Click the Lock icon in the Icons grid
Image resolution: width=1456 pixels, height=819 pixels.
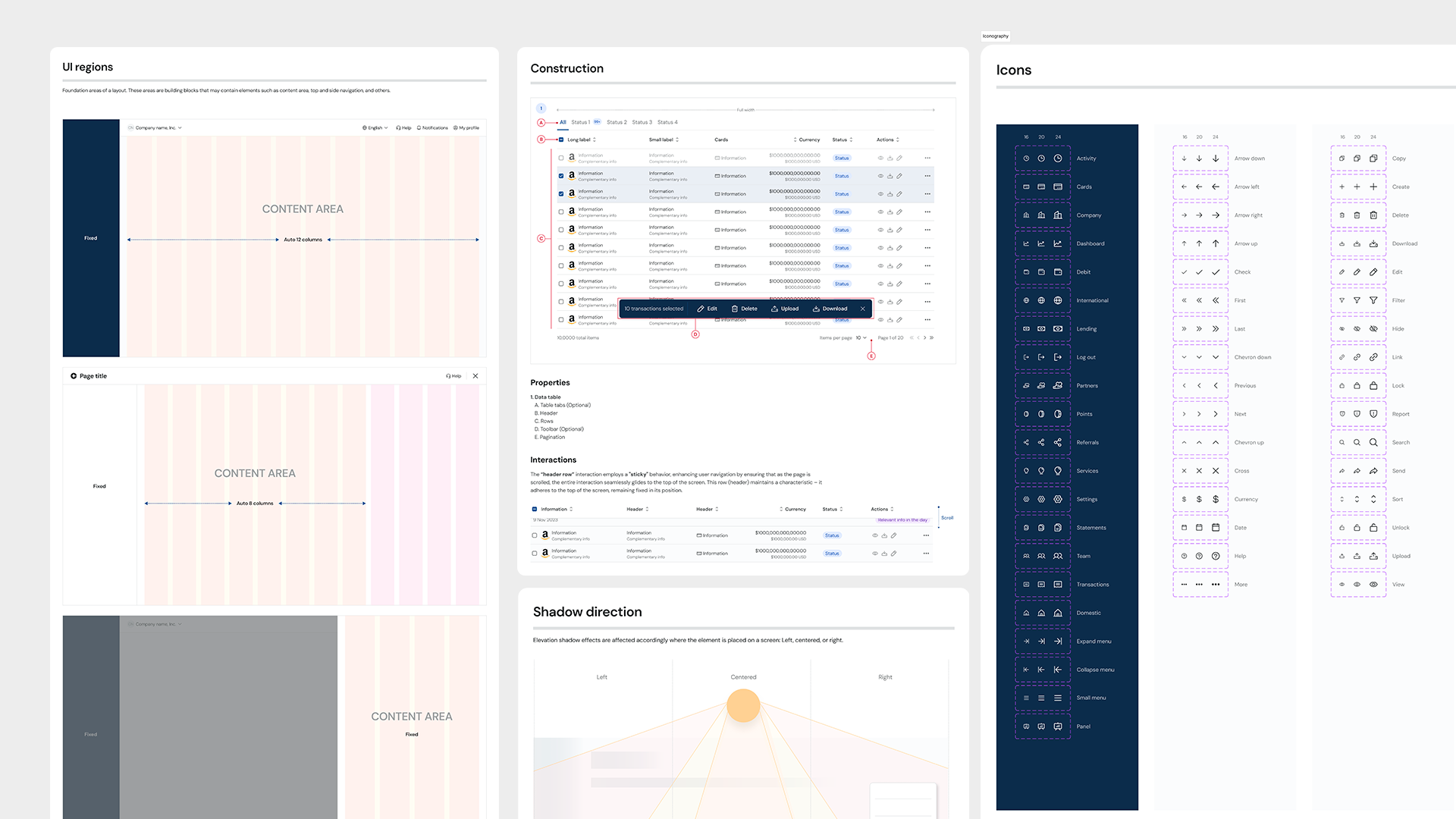pyautogui.click(x=1357, y=385)
